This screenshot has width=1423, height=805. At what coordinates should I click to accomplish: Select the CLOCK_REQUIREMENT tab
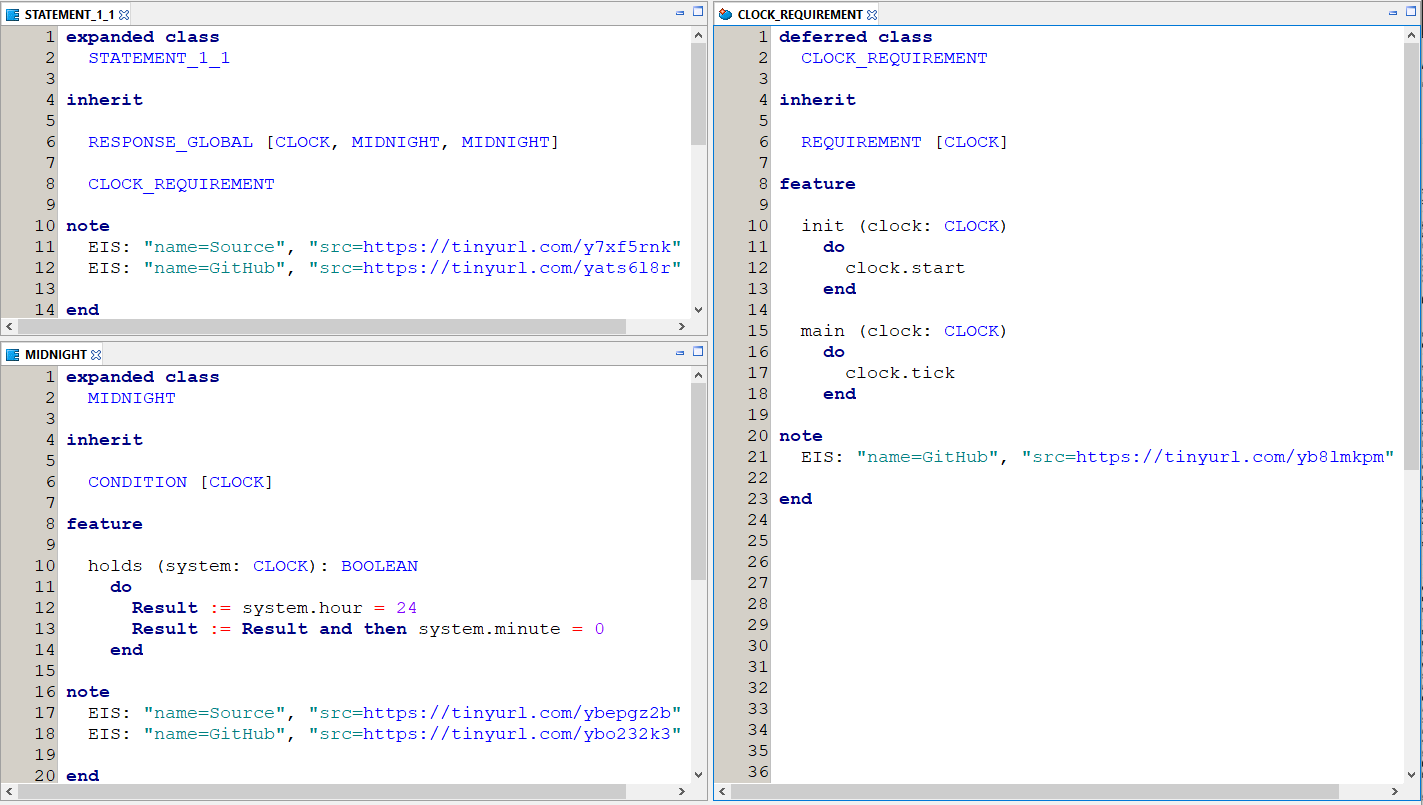click(x=800, y=15)
